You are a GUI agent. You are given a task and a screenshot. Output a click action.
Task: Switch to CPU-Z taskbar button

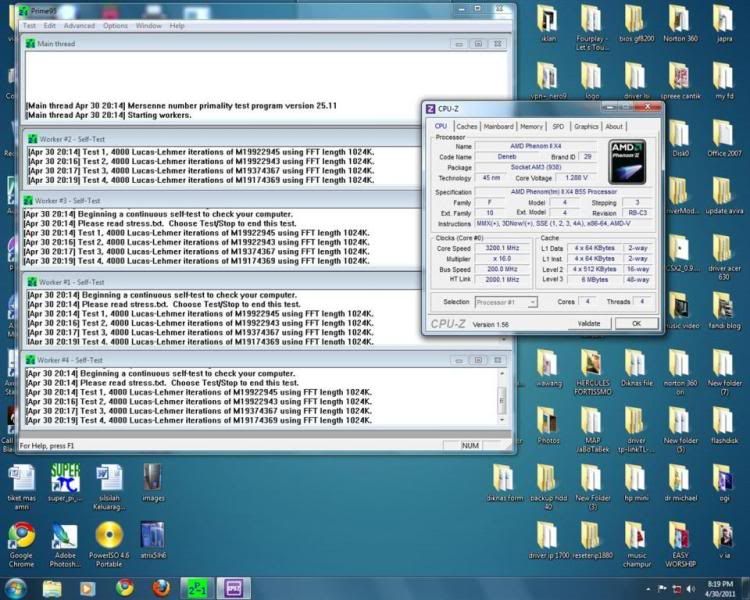(234, 589)
